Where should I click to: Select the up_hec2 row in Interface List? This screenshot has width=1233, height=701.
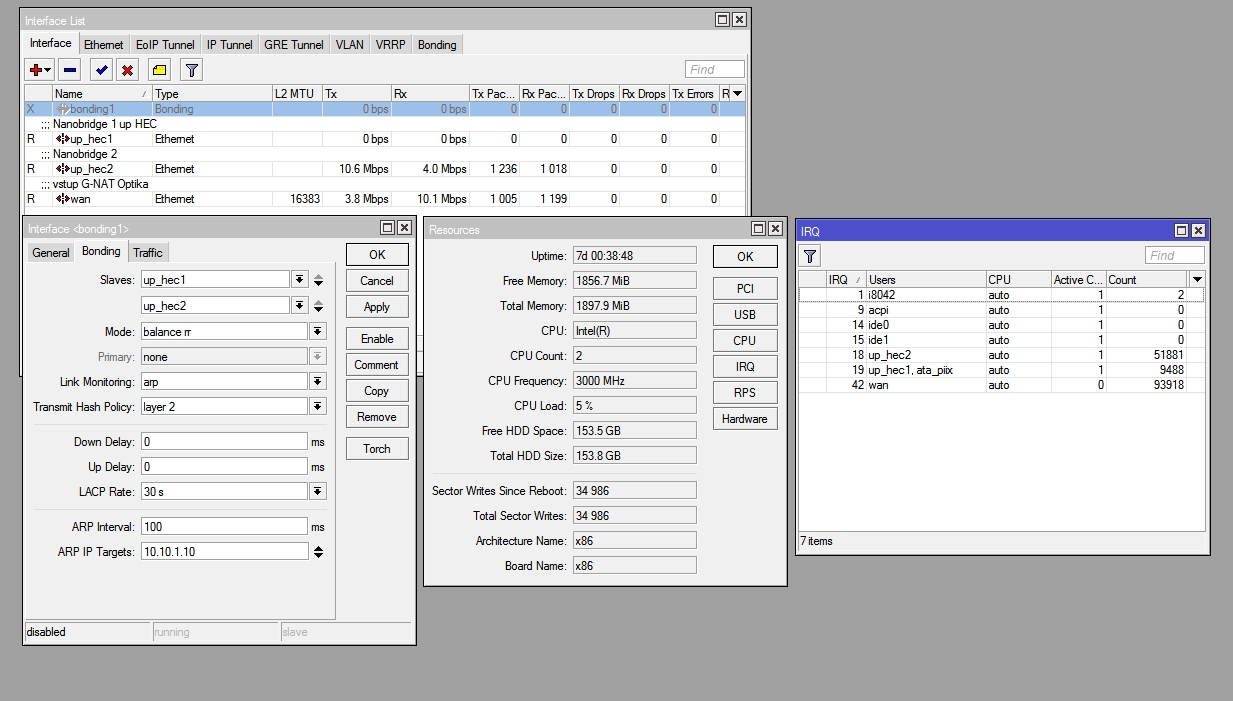click(385, 169)
